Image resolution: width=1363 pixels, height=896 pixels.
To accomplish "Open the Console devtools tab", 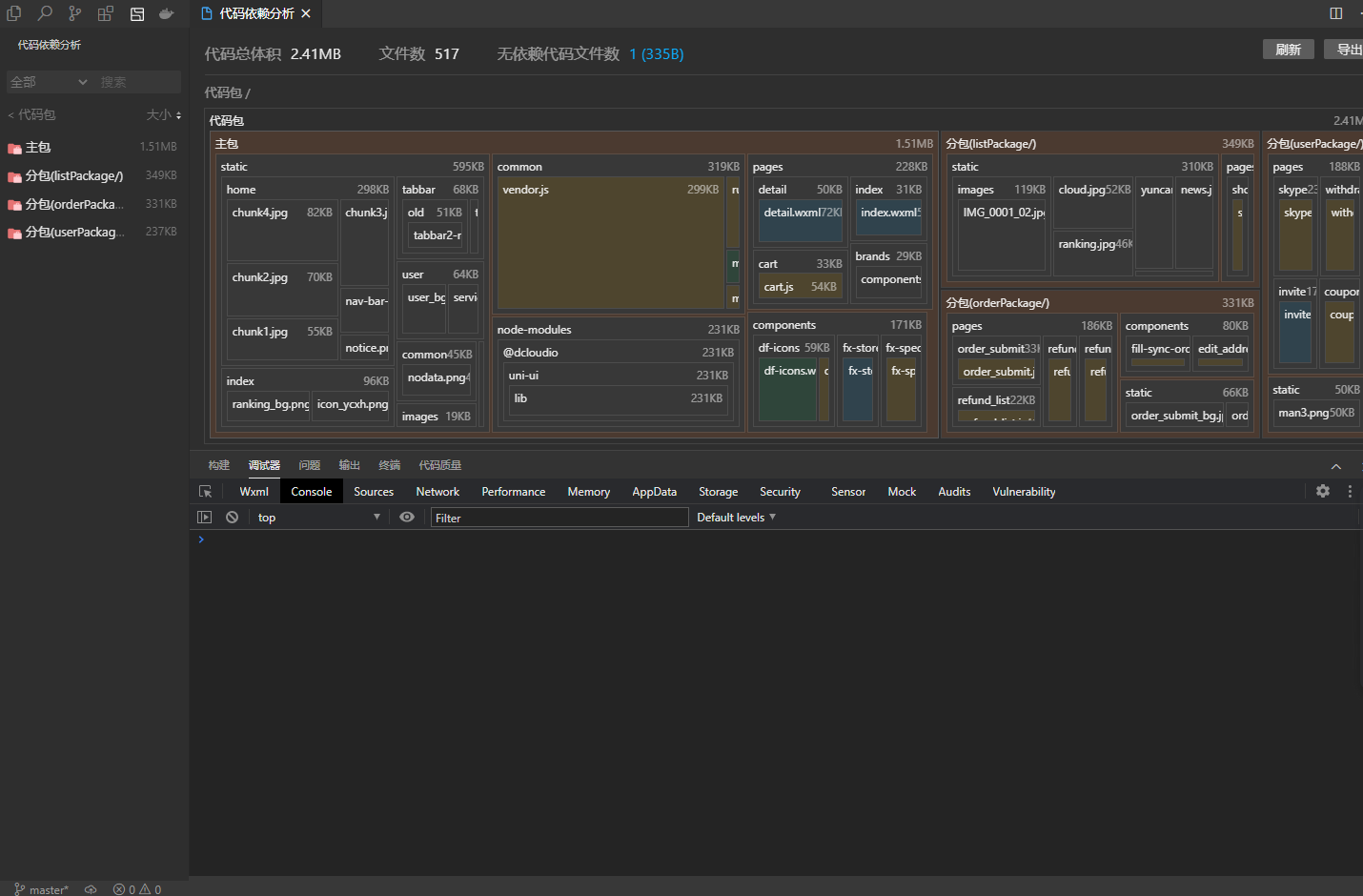I will point(312,492).
